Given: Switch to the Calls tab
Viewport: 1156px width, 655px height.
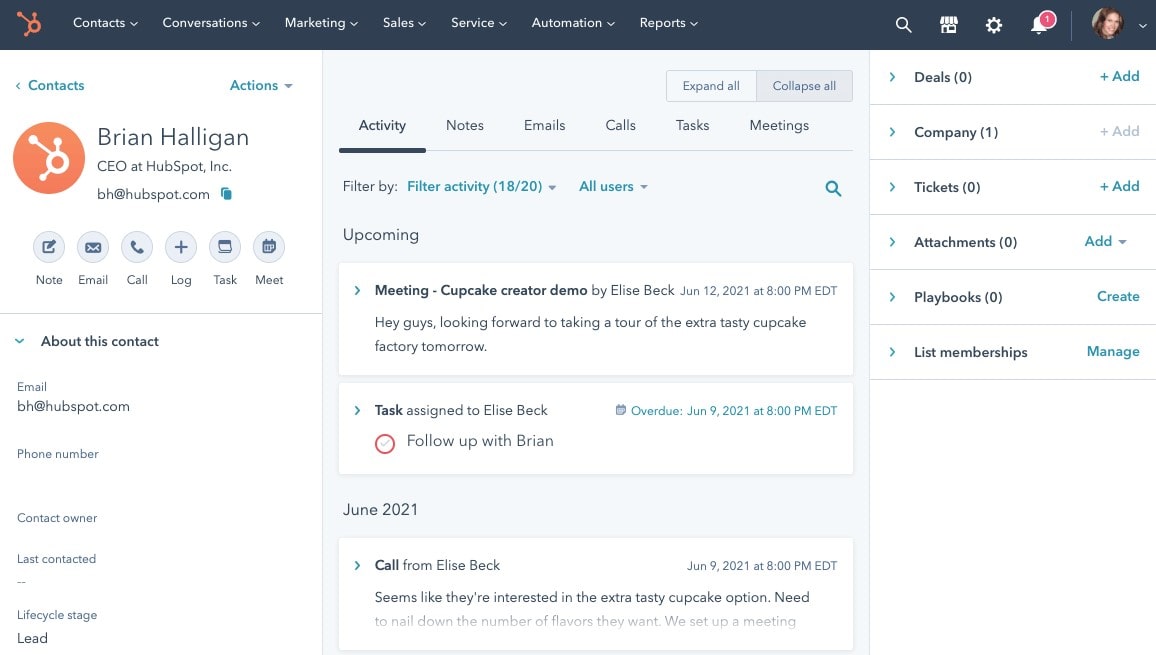Looking at the screenshot, I should [620, 125].
